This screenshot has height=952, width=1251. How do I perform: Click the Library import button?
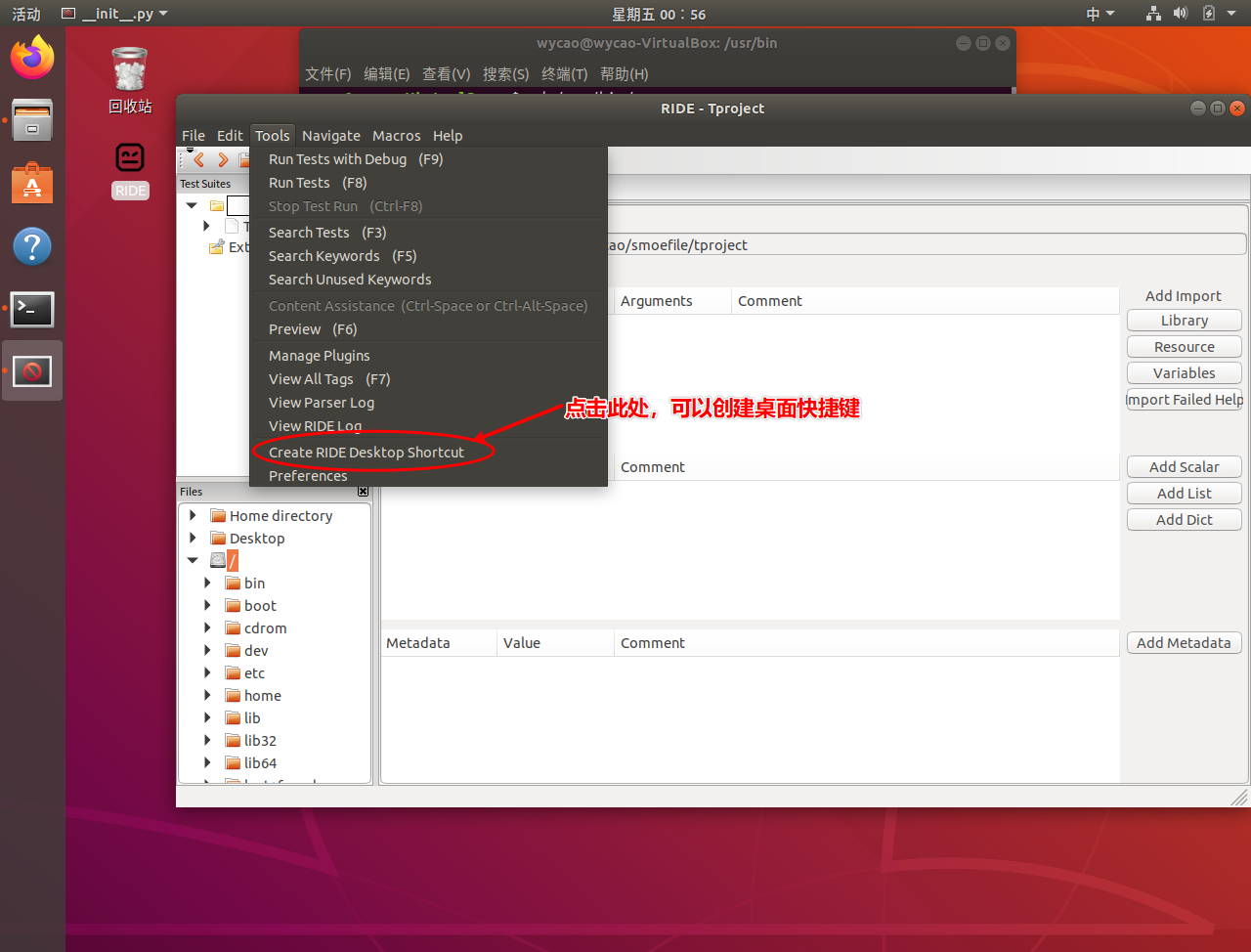pyautogui.click(x=1184, y=321)
